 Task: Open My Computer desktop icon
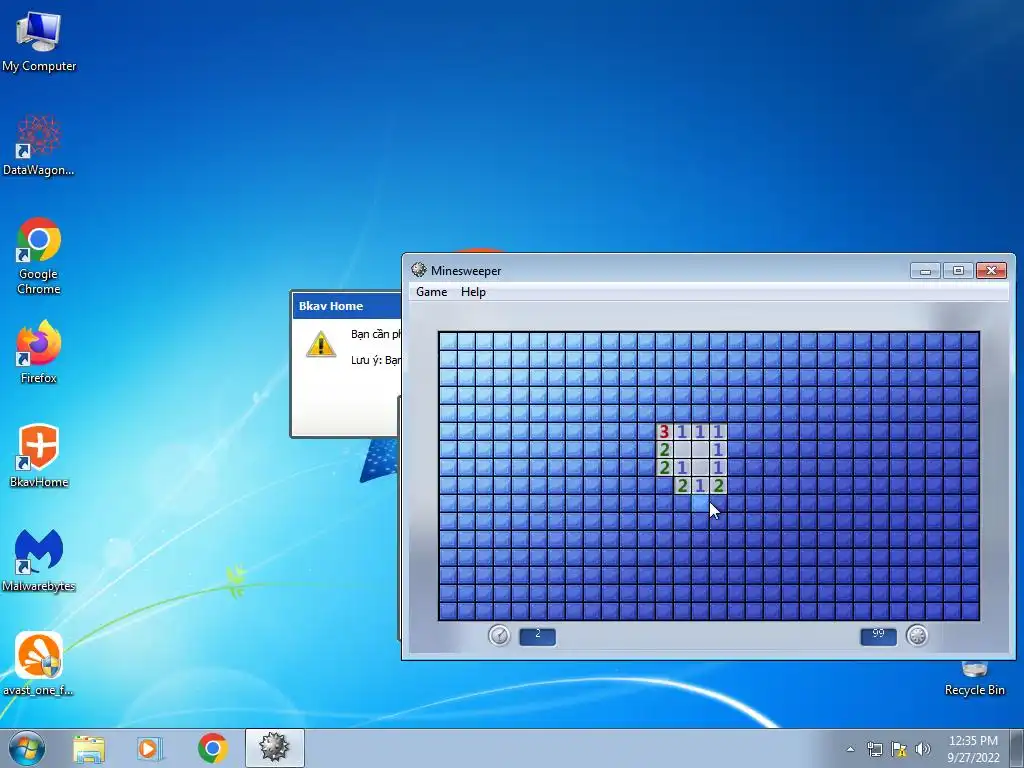[x=39, y=42]
